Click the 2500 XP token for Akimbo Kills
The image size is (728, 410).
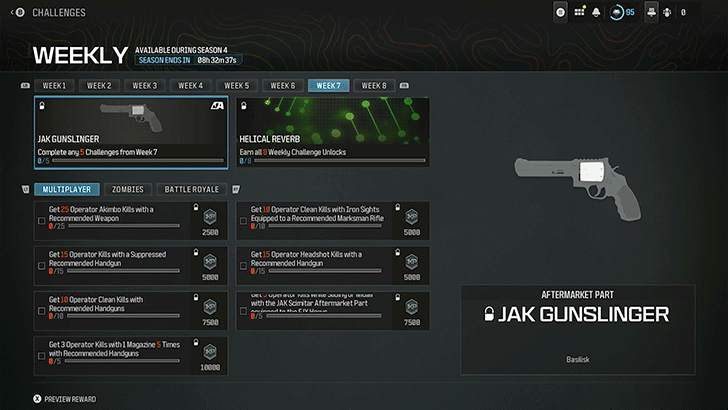pos(210,216)
